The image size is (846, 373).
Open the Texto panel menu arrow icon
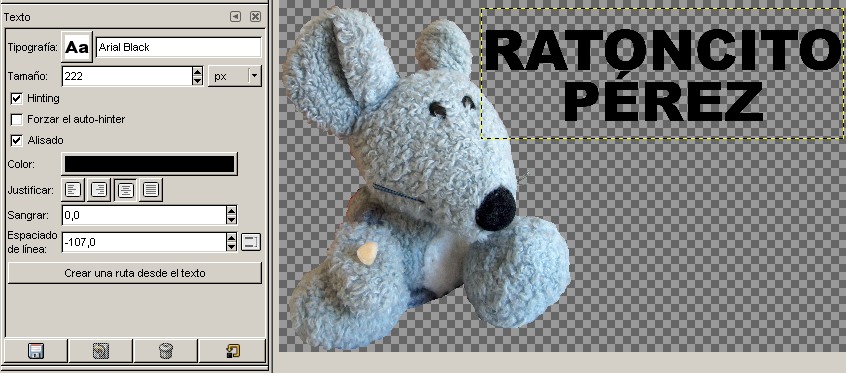(x=235, y=17)
